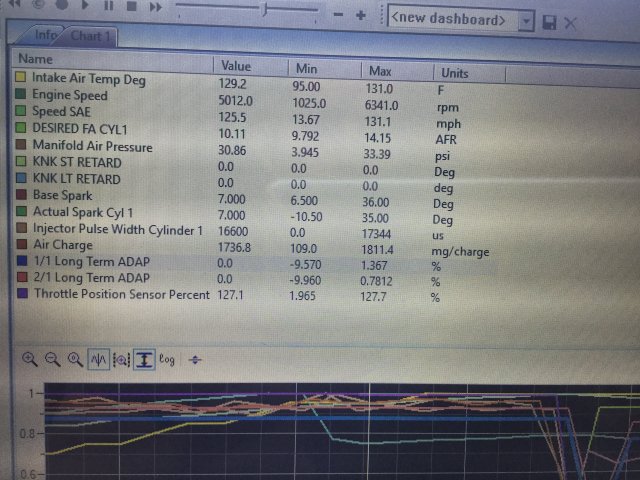The height and width of the screenshot is (480, 640).
Task: Click the playback speed slider handle
Action: coord(263,8)
